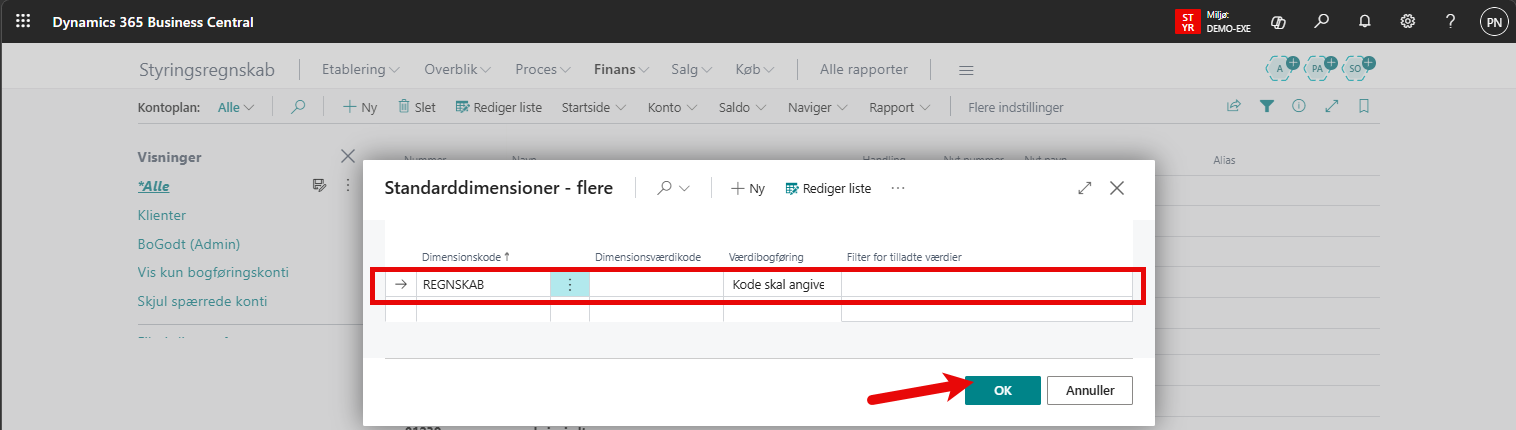1516x430 pixels.
Task: Open the notifications bell
Action: pos(1364,21)
